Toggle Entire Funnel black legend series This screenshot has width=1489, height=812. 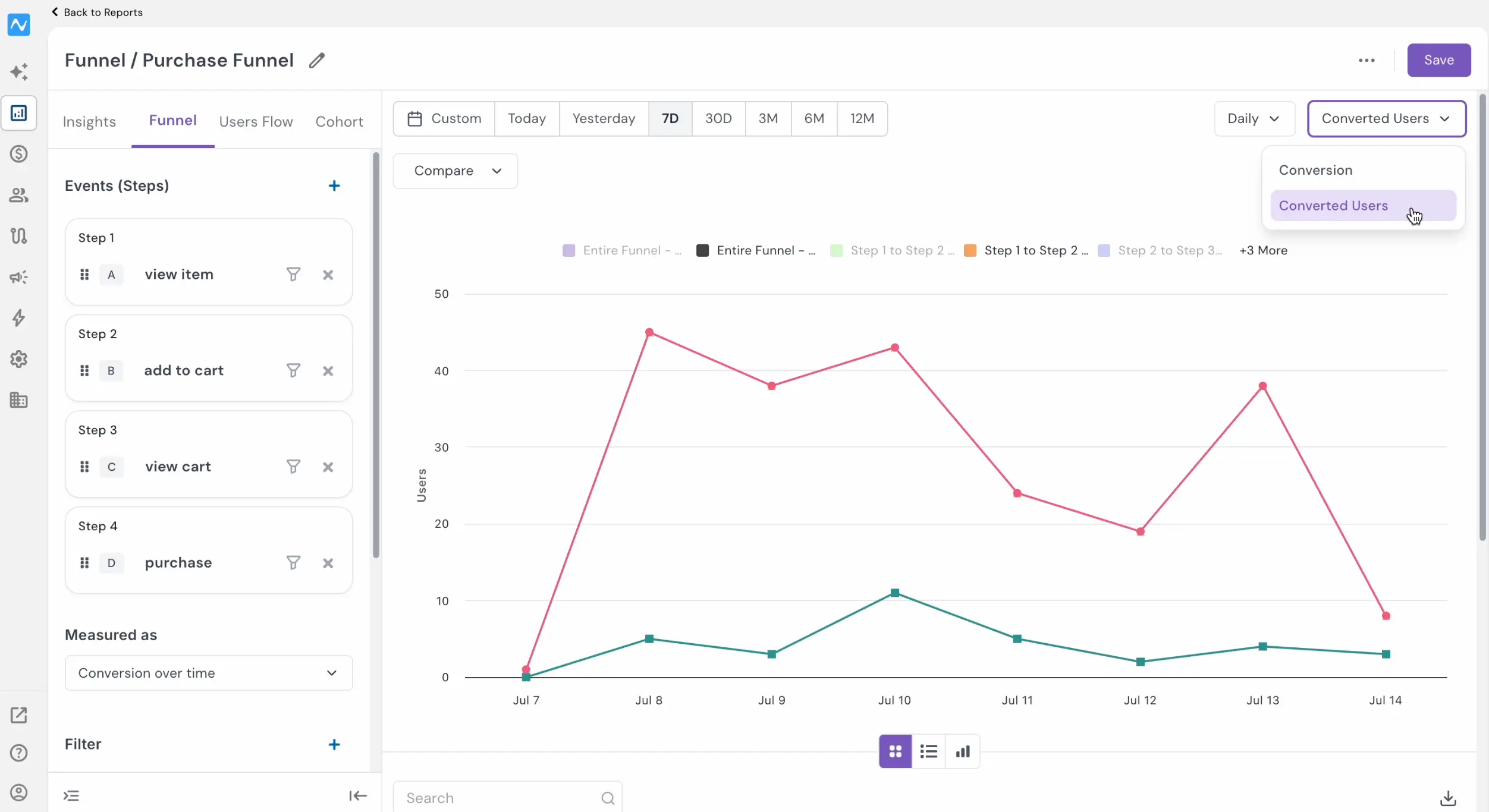(x=756, y=250)
